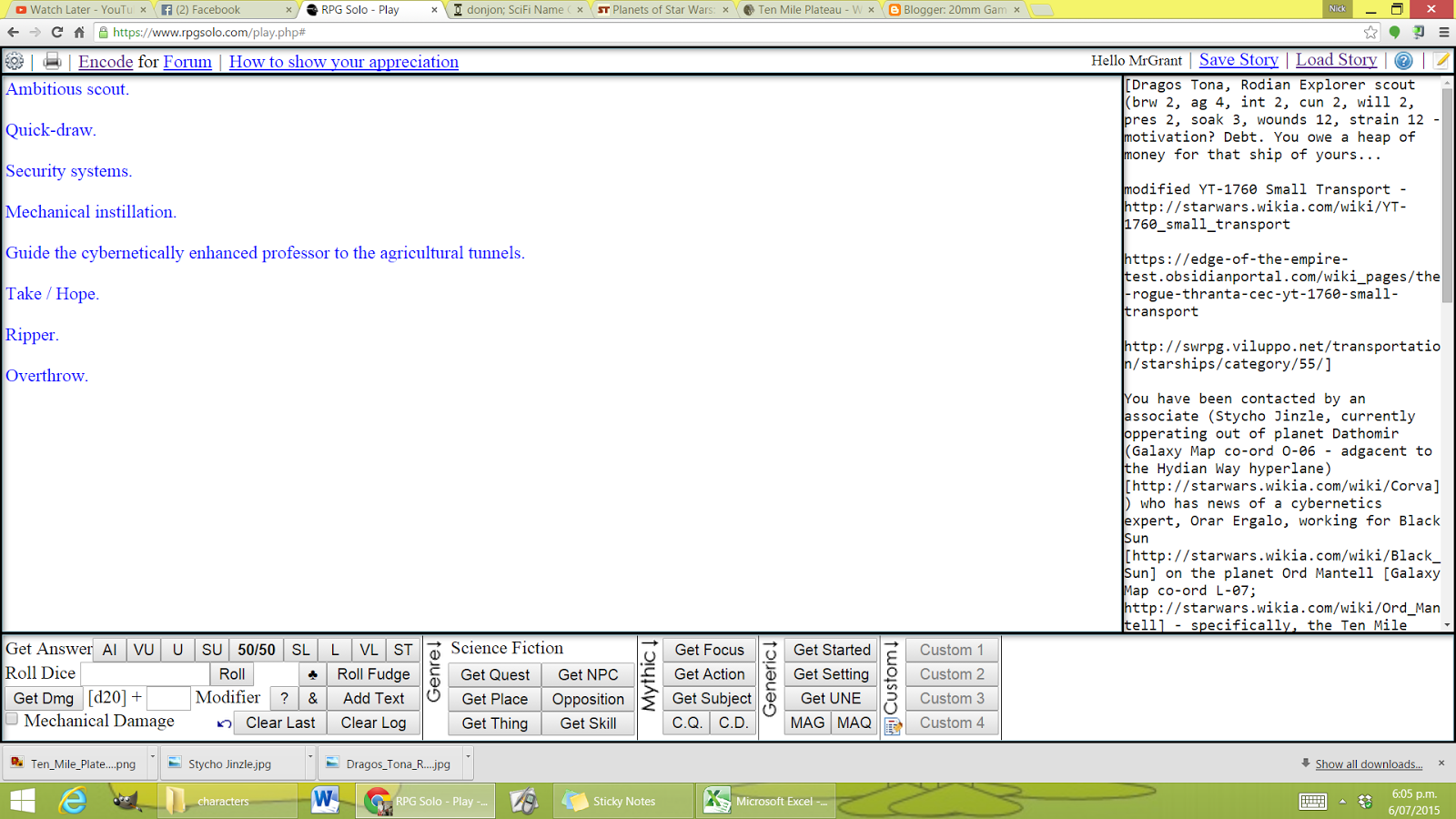
Task: Open Microsoft Word from the taskbar
Action: tap(325, 801)
